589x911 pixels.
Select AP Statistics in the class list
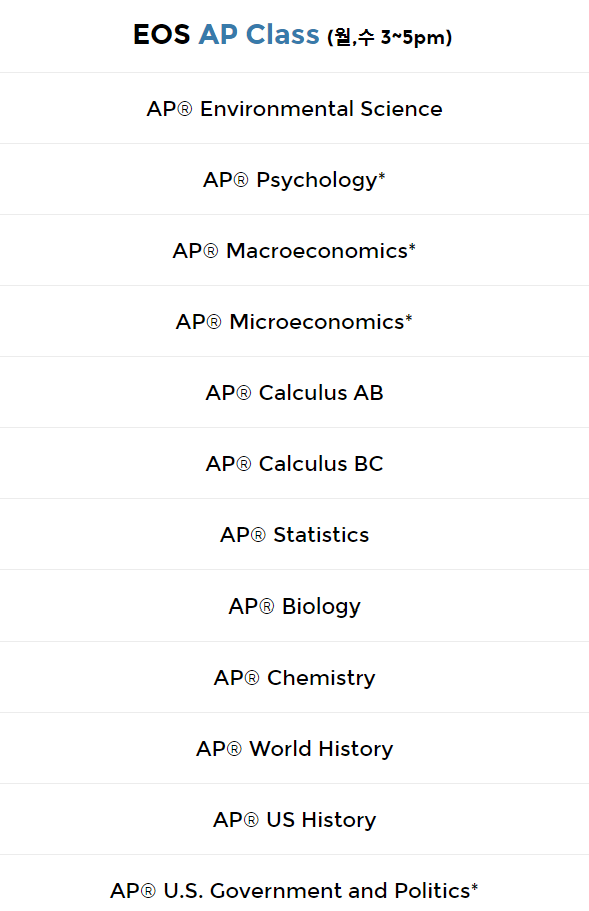pos(294,535)
